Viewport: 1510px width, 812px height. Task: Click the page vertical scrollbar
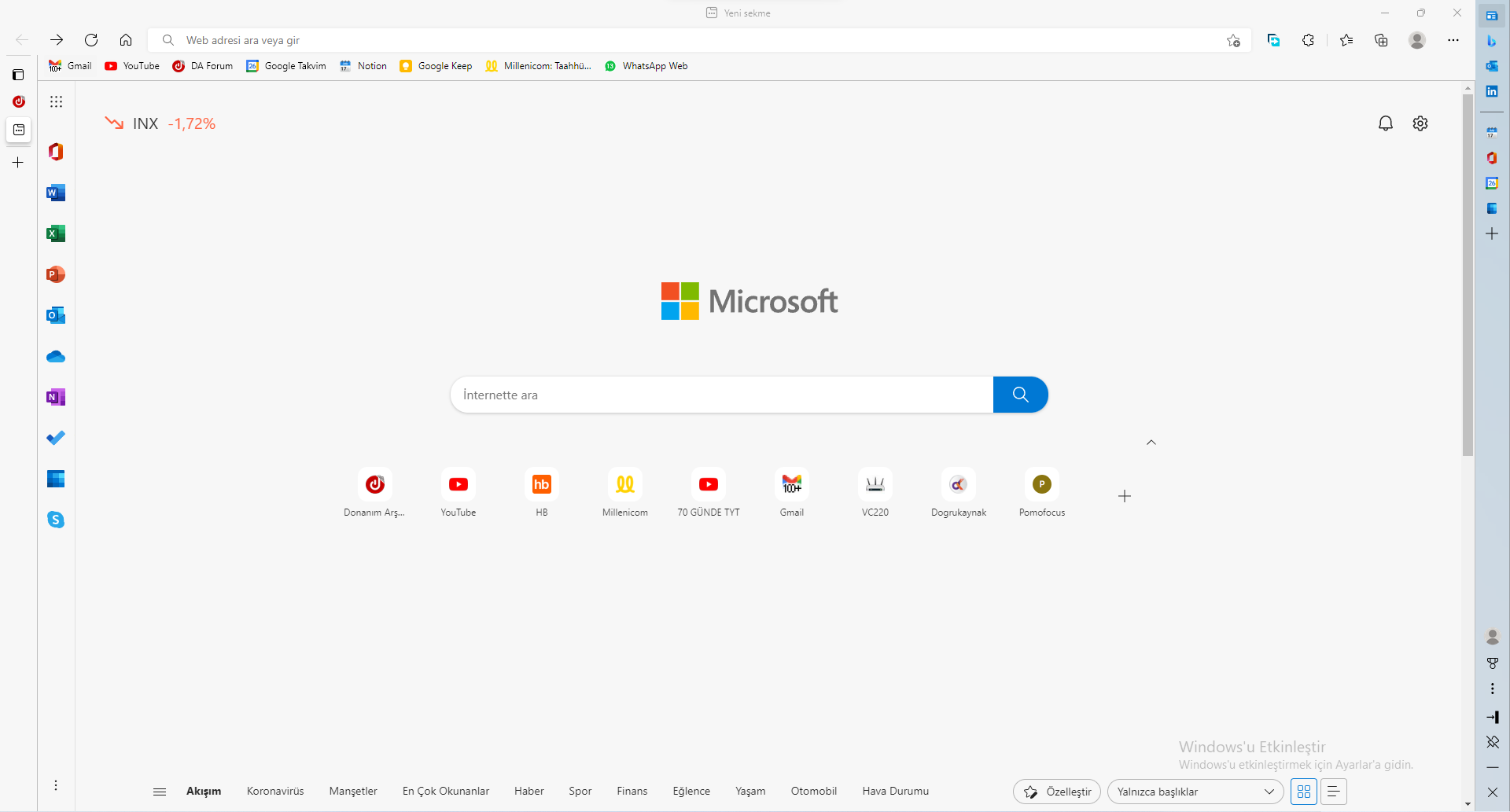pyautogui.click(x=1468, y=275)
